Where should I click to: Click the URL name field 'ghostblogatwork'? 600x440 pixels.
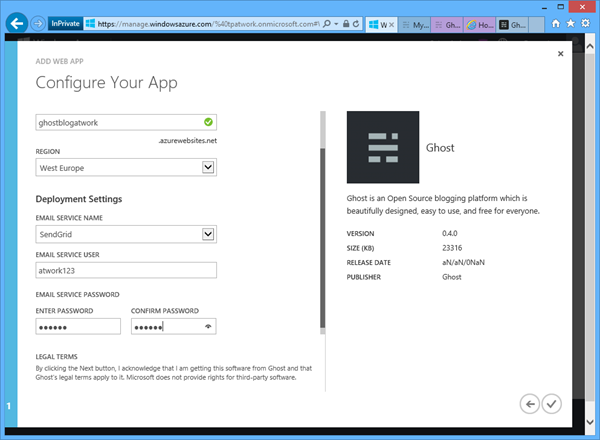[126, 122]
